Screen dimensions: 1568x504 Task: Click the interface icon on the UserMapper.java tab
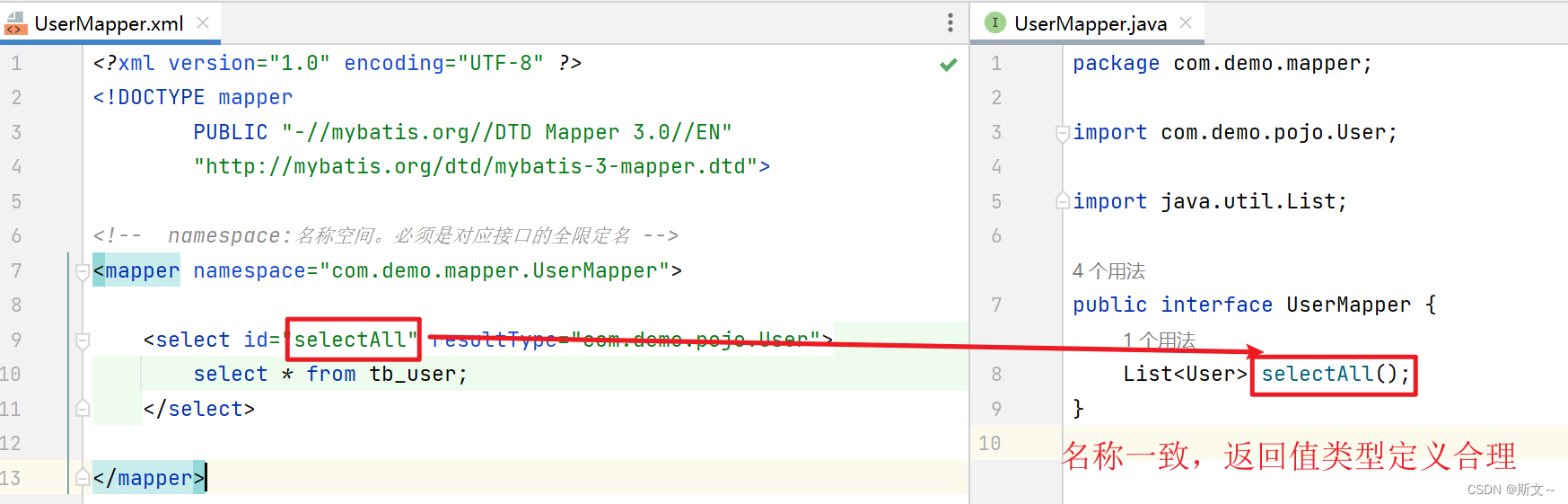pyautogui.click(x=994, y=22)
